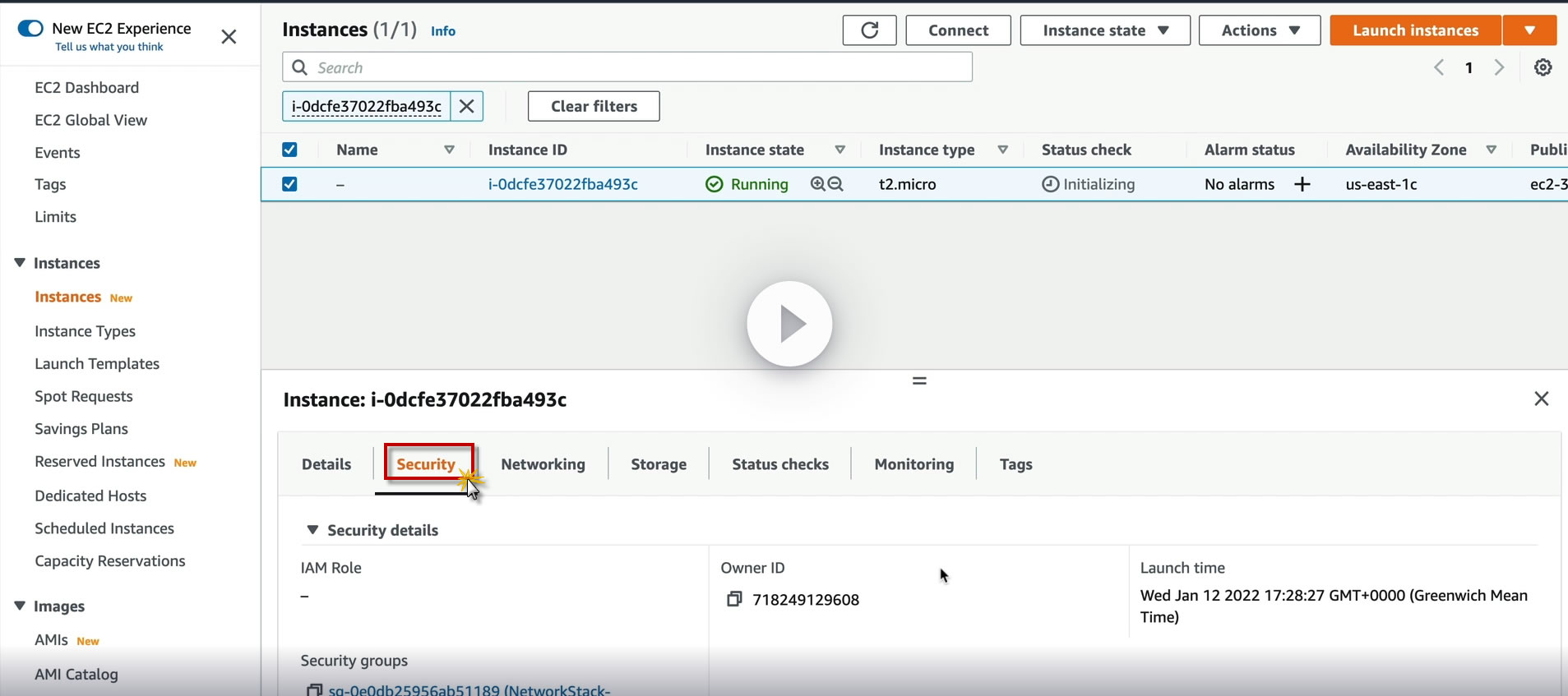Switch to the Monitoring tab

914,464
